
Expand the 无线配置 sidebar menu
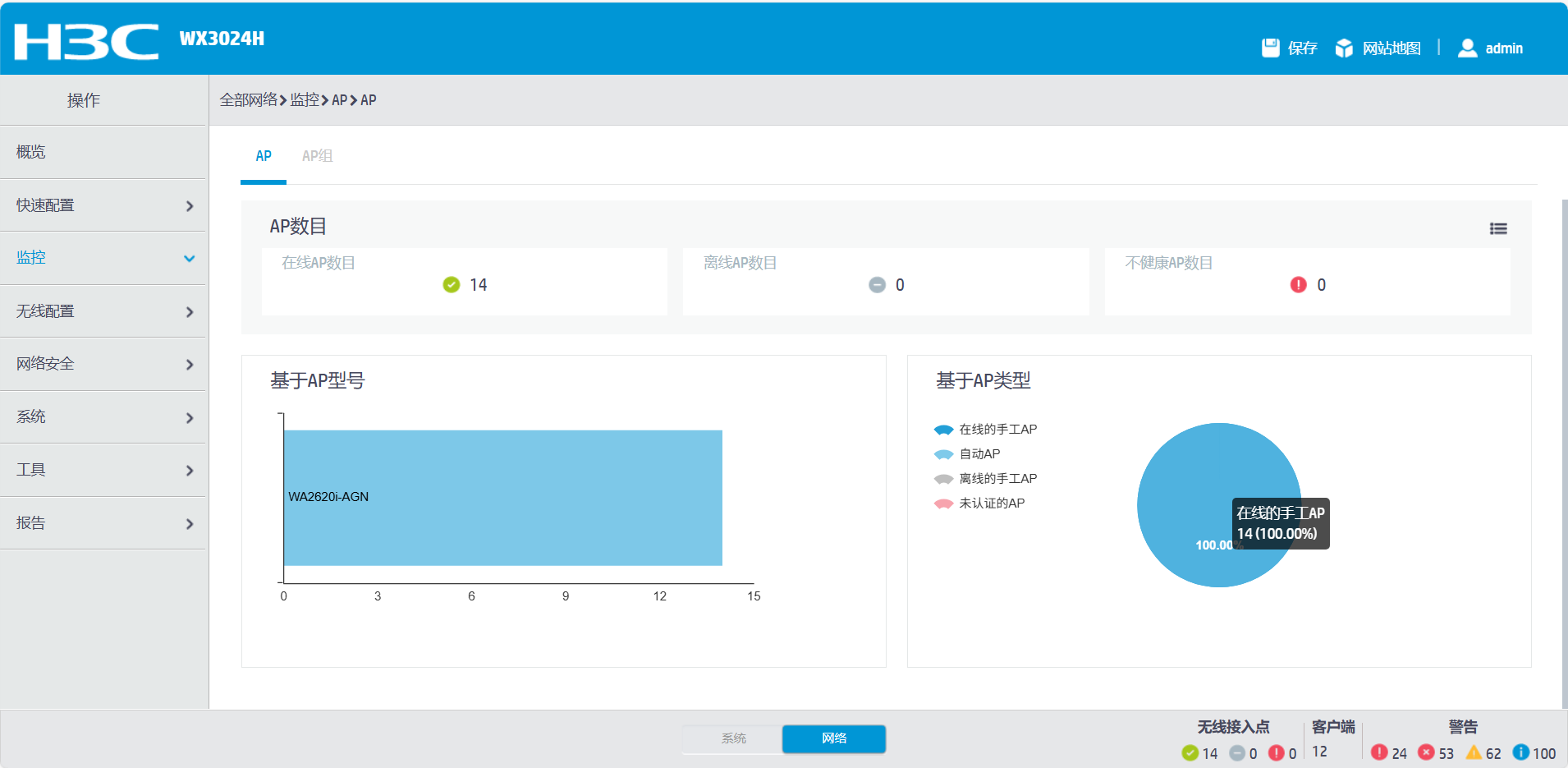click(x=103, y=311)
